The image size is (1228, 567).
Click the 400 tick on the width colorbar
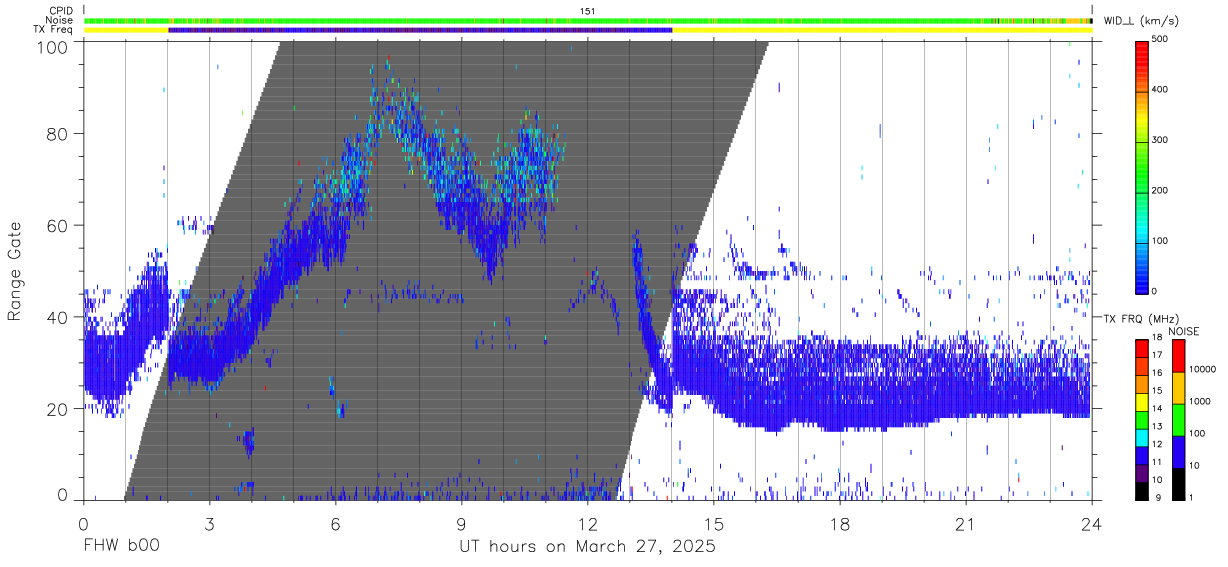point(1160,90)
